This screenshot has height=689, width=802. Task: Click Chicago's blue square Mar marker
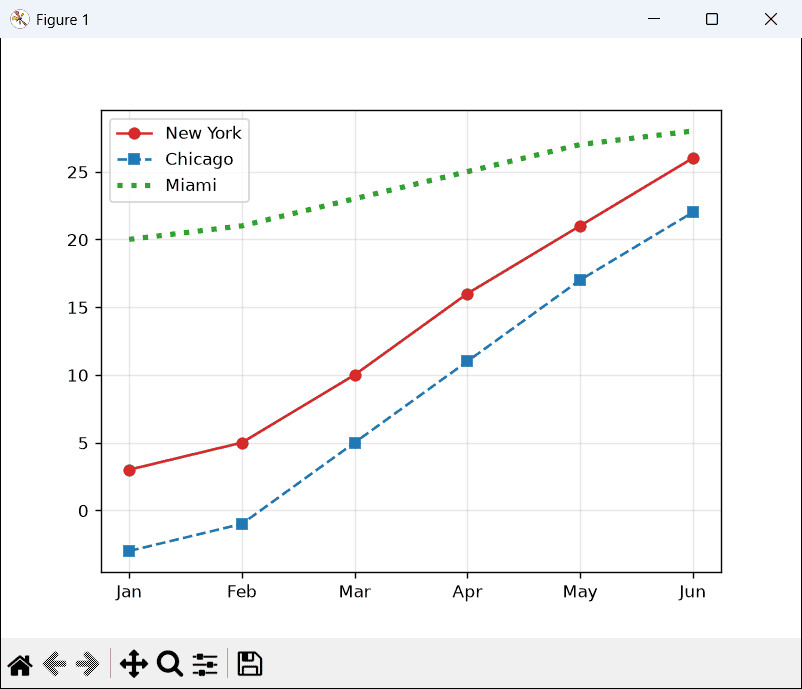355,443
